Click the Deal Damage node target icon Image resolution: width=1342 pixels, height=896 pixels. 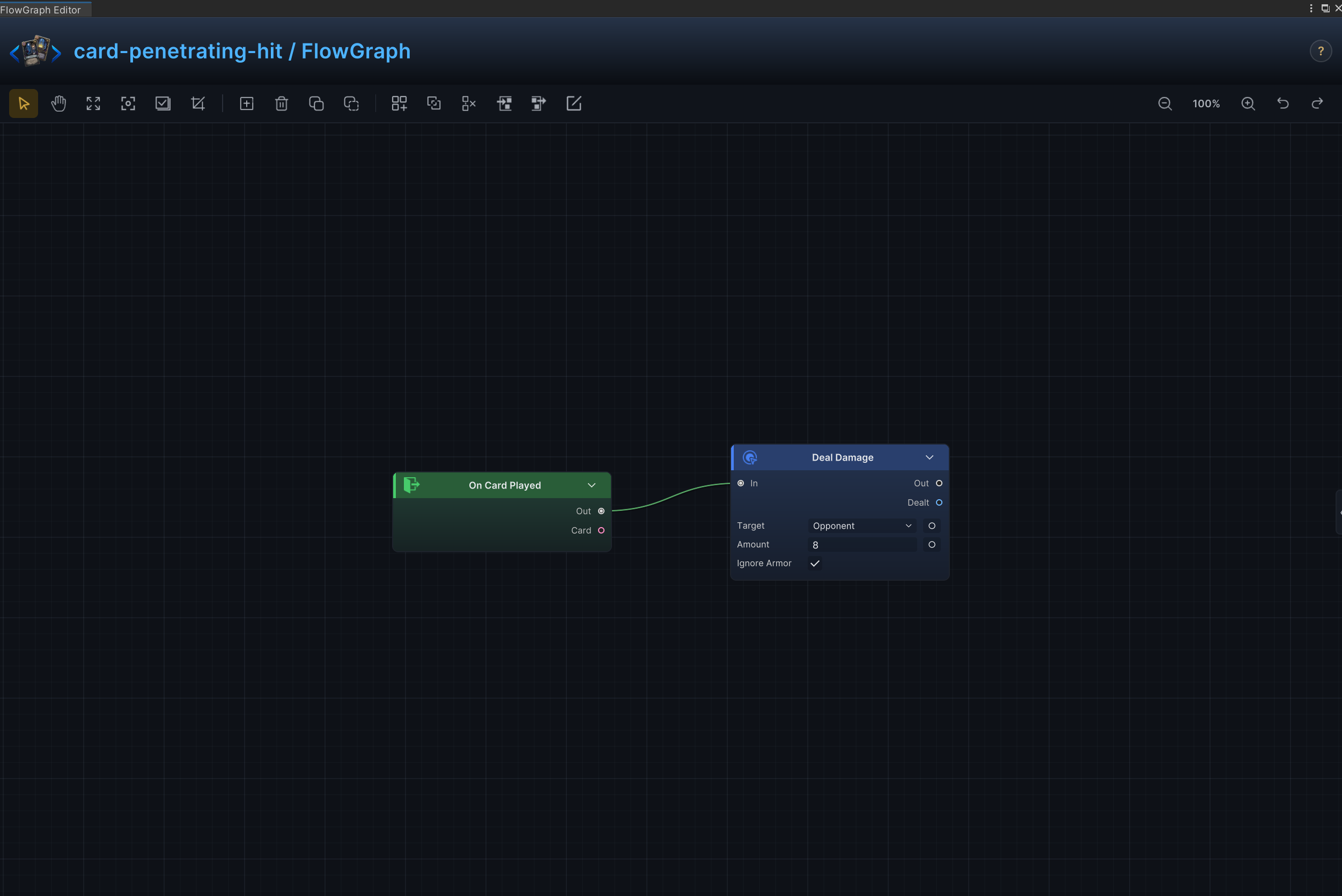750,457
